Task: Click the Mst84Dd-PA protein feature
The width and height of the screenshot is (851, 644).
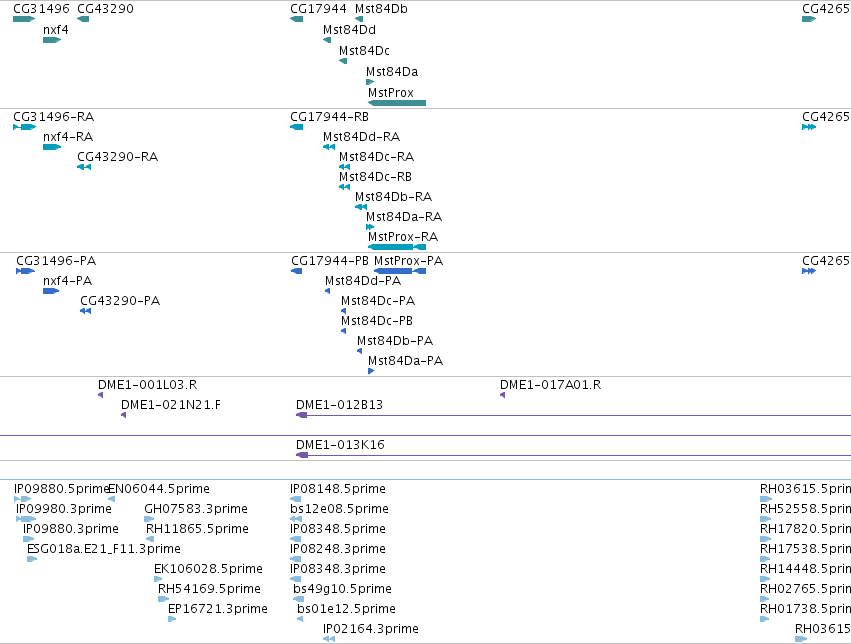Action: [x=327, y=291]
